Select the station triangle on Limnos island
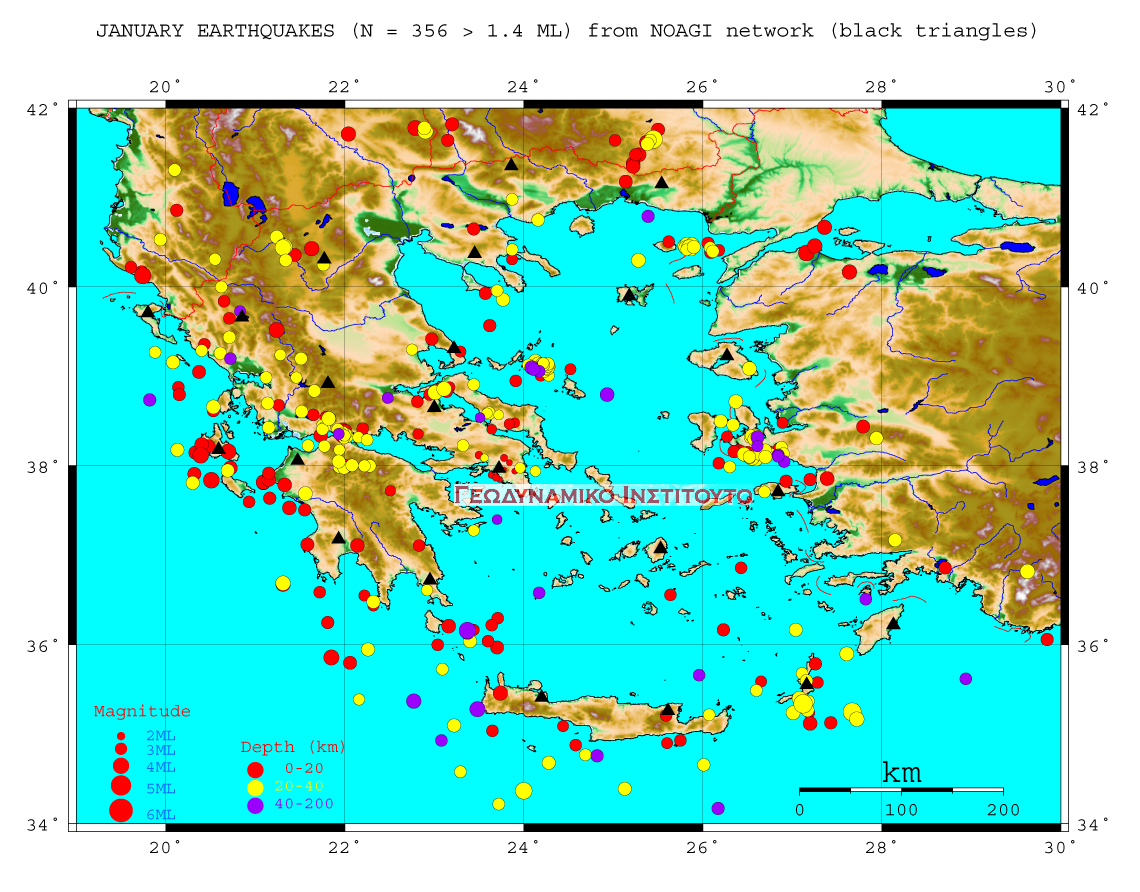The height and width of the screenshot is (892, 1140). pos(629,295)
